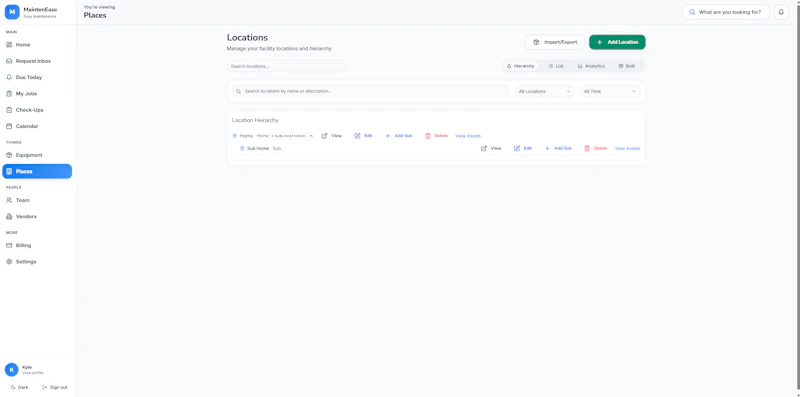This screenshot has height=397, width=800.
Task: Delete the Home location
Action: (x=436, y=136)
